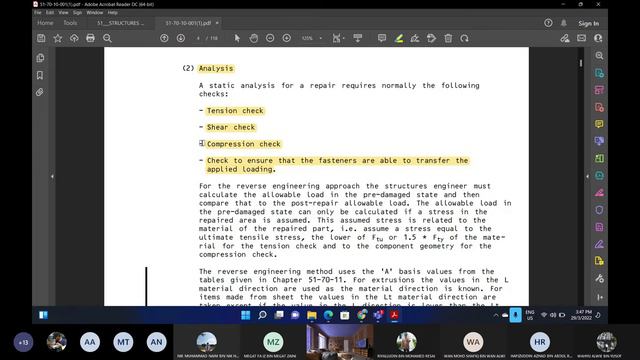Switch to the Tools tab
640x360 pixels.
[70, 23]
